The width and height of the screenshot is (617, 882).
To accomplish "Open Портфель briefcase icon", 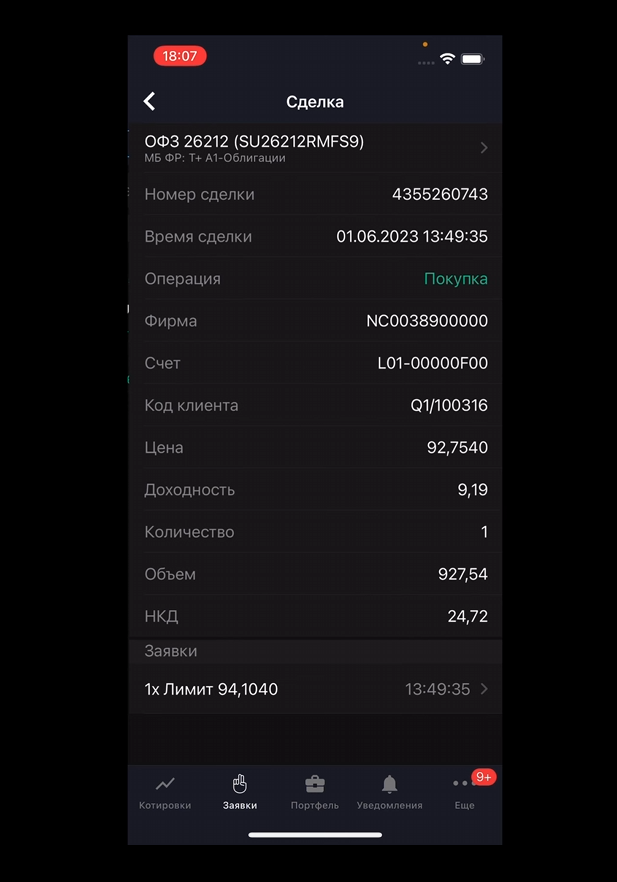I will pos(315,784).
